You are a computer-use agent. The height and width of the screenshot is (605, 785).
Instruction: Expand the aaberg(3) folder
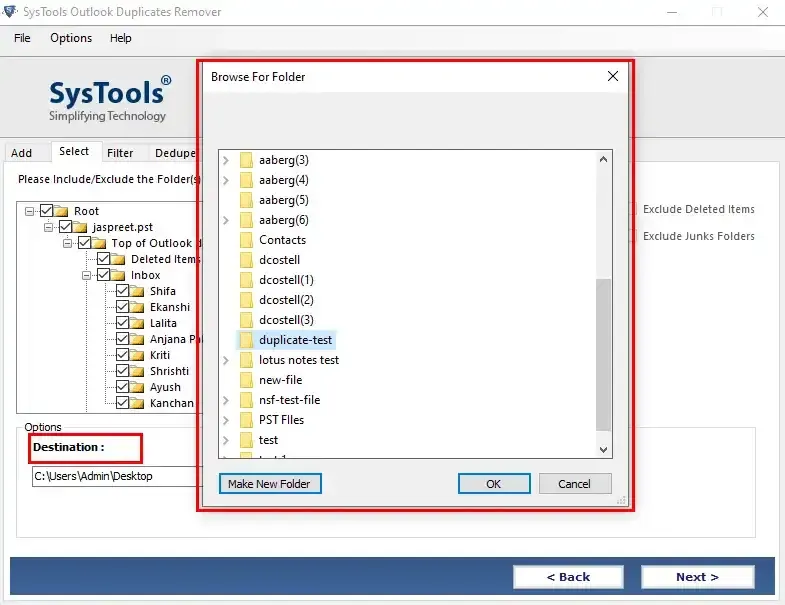point(226,160)
